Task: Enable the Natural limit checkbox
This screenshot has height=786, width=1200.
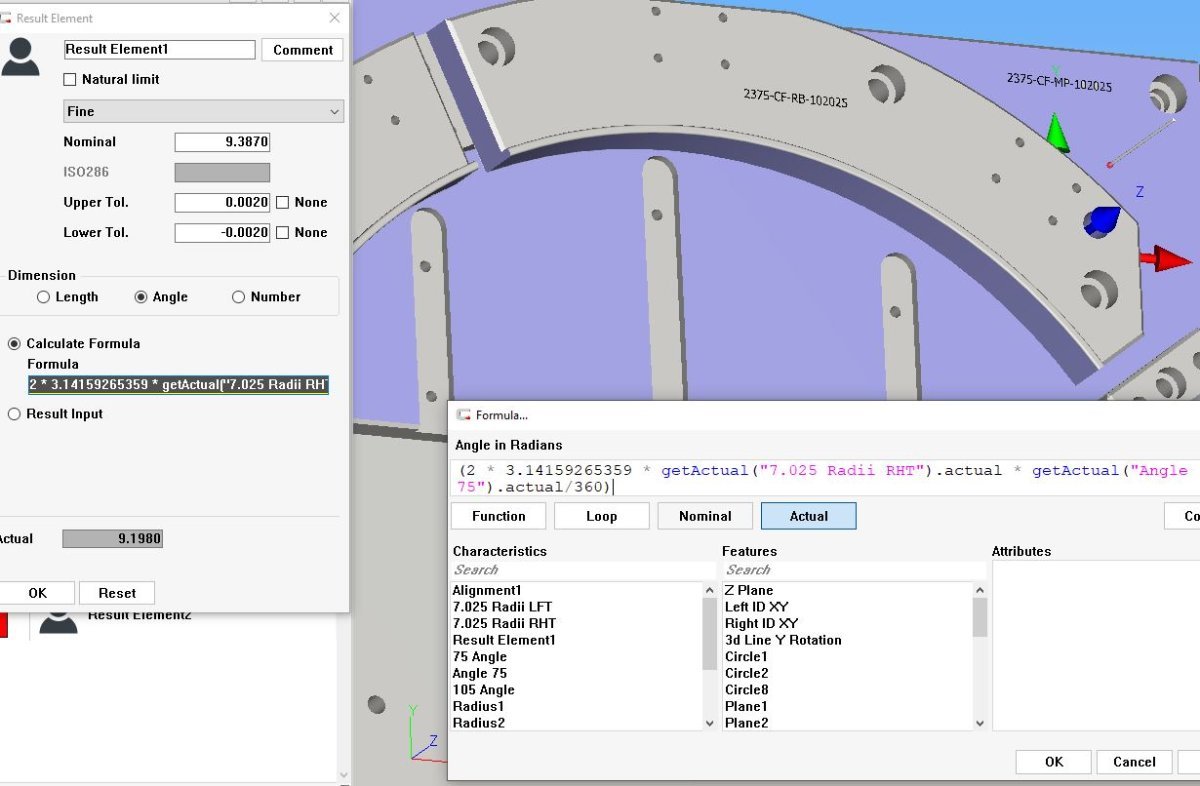Action: 70,80
